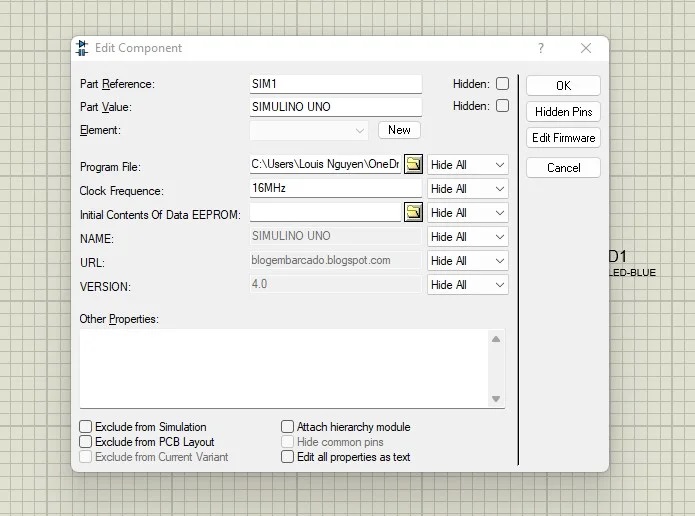Click Other Properties scrollbar up arrow
Image resolution: width=695 pixels, height=516 pixels.
[496, 339]
